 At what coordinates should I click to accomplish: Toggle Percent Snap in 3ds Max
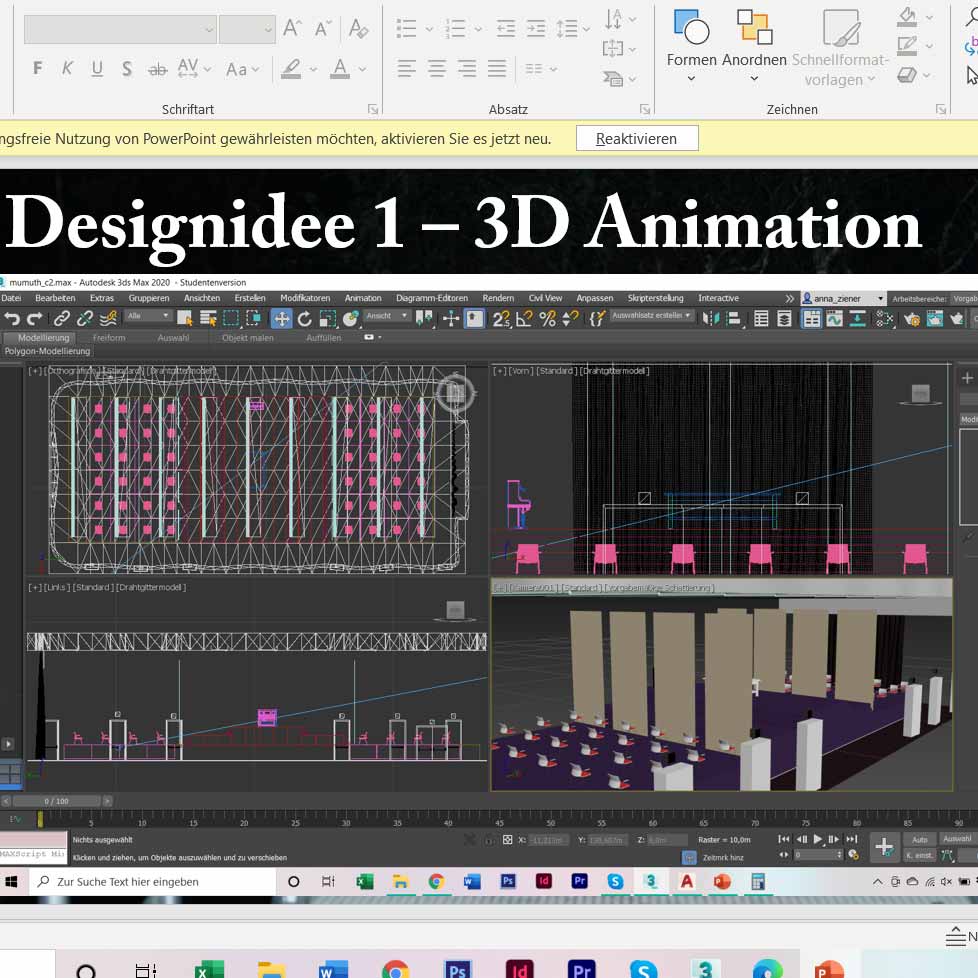click(548, 319)
